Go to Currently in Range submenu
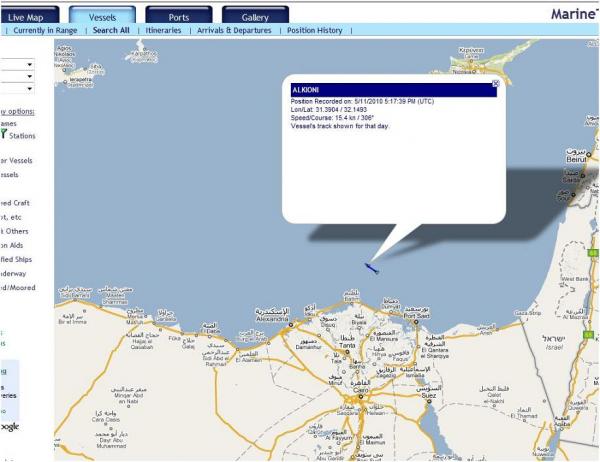The height and width of the screenshot is (462, 600). pyautogui.click(x=46, y=31)
